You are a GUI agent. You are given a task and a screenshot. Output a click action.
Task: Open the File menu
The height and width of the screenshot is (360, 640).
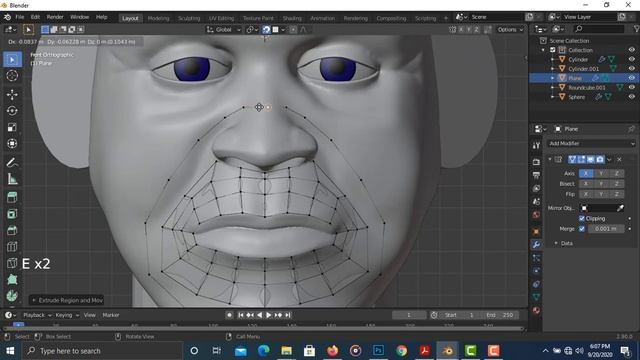pos(20,17)
